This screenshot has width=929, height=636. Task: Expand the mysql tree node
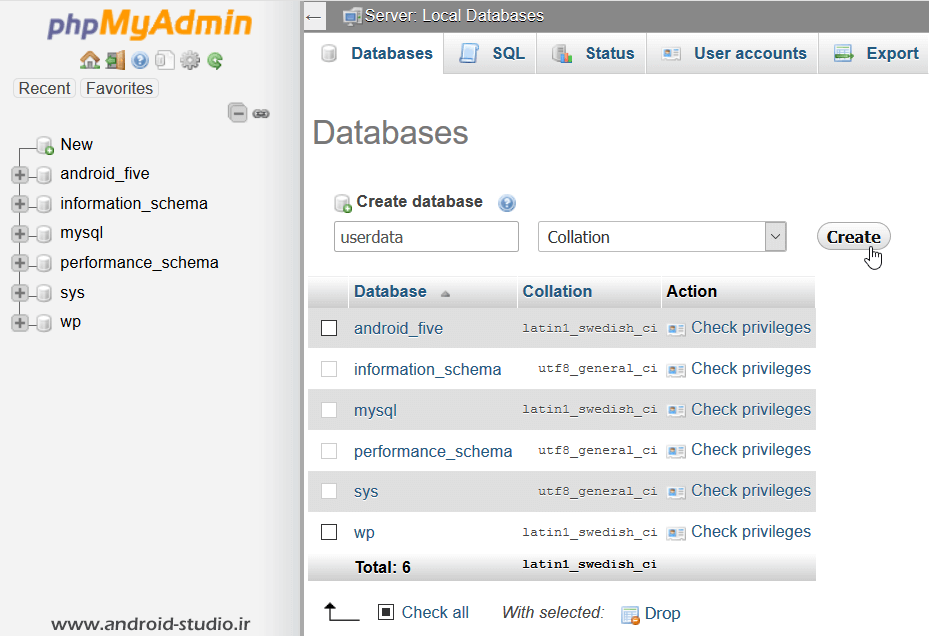(20, 234)
